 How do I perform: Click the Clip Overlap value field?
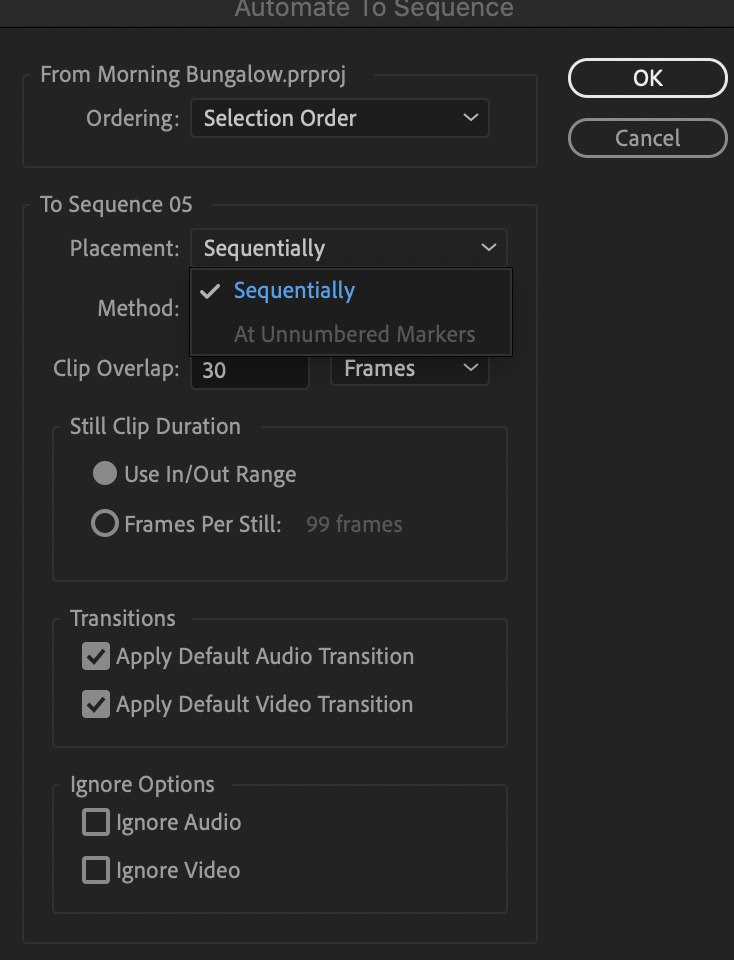[x=250, y=370]
